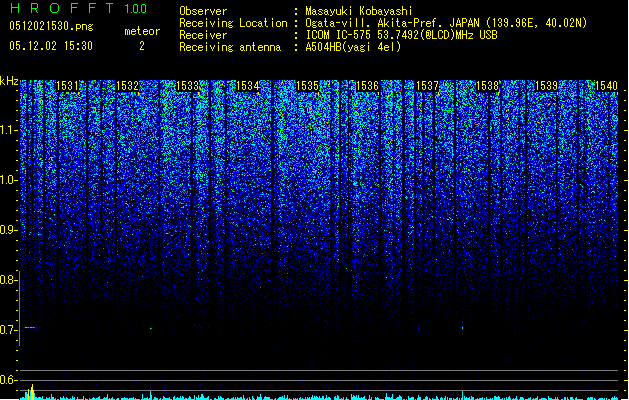Select the filename 0512021530.png
Viewport: 629px width, 400px height.
pos(51,26)
